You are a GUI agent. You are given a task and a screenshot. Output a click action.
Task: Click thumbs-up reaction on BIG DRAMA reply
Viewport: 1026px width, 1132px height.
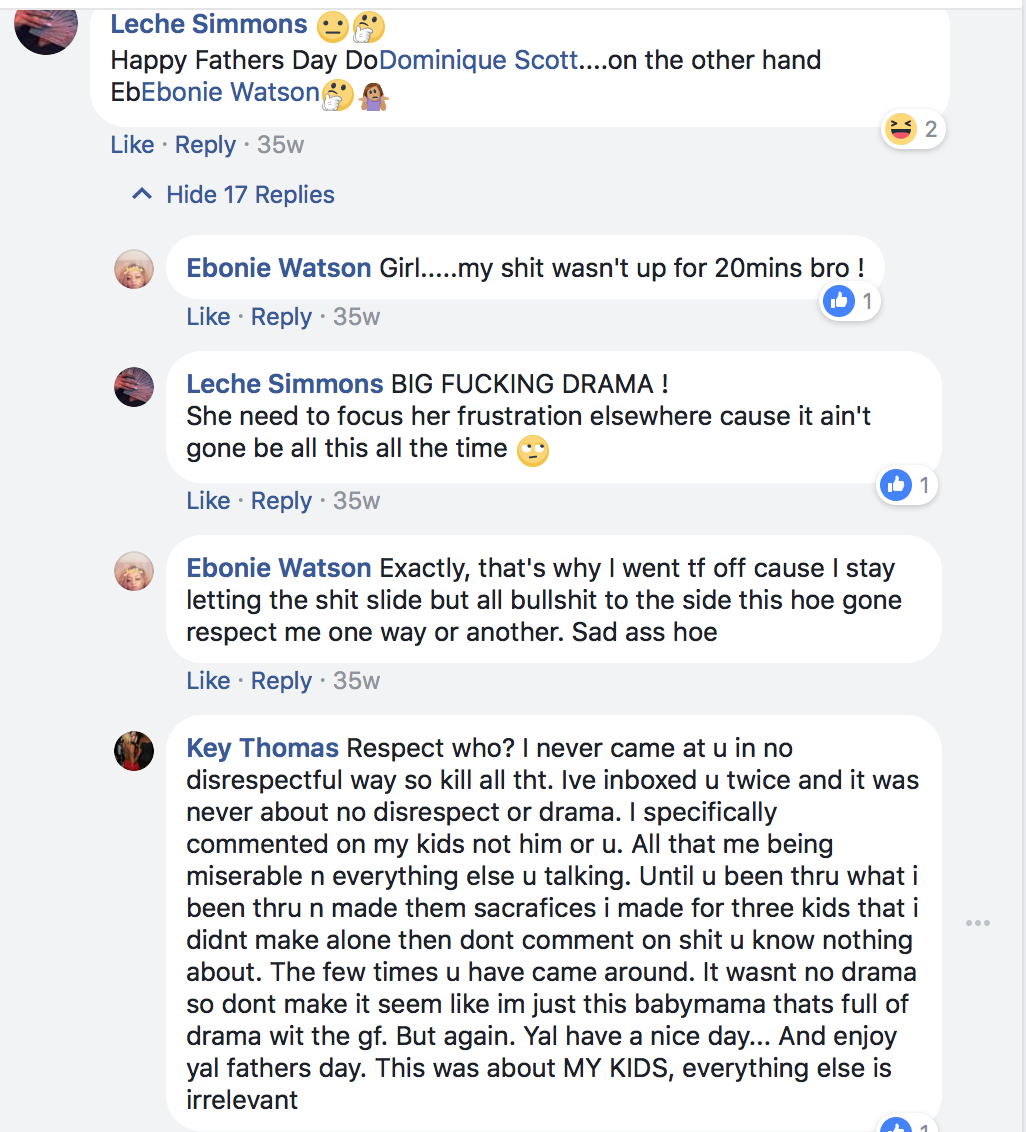pos(896,485)
